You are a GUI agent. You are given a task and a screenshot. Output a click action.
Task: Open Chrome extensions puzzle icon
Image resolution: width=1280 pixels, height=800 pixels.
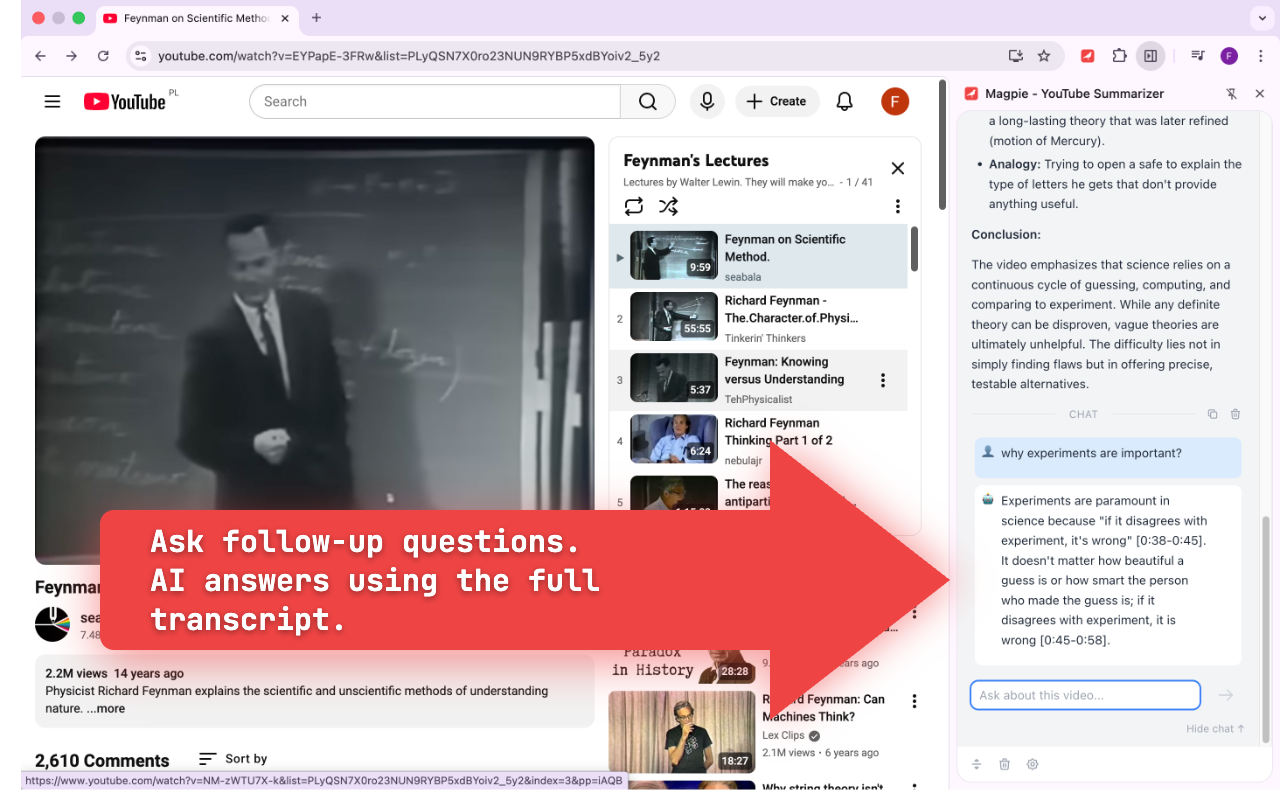1119,56
